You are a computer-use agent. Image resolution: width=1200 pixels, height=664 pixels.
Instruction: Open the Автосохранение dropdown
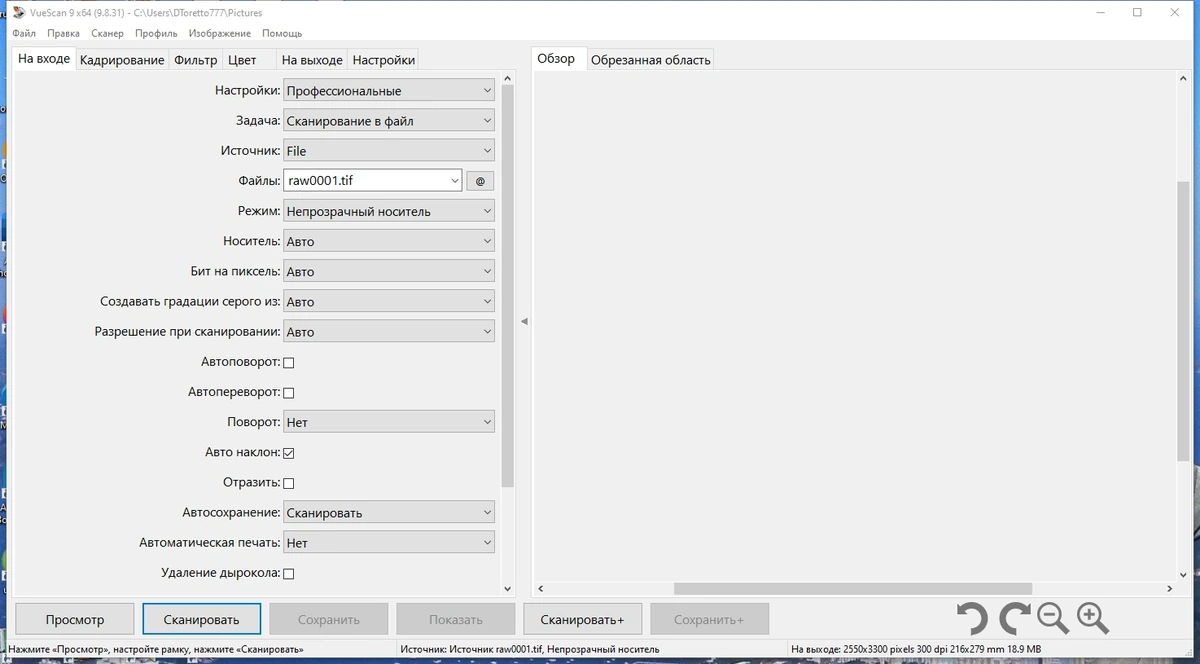click(389, 512)
